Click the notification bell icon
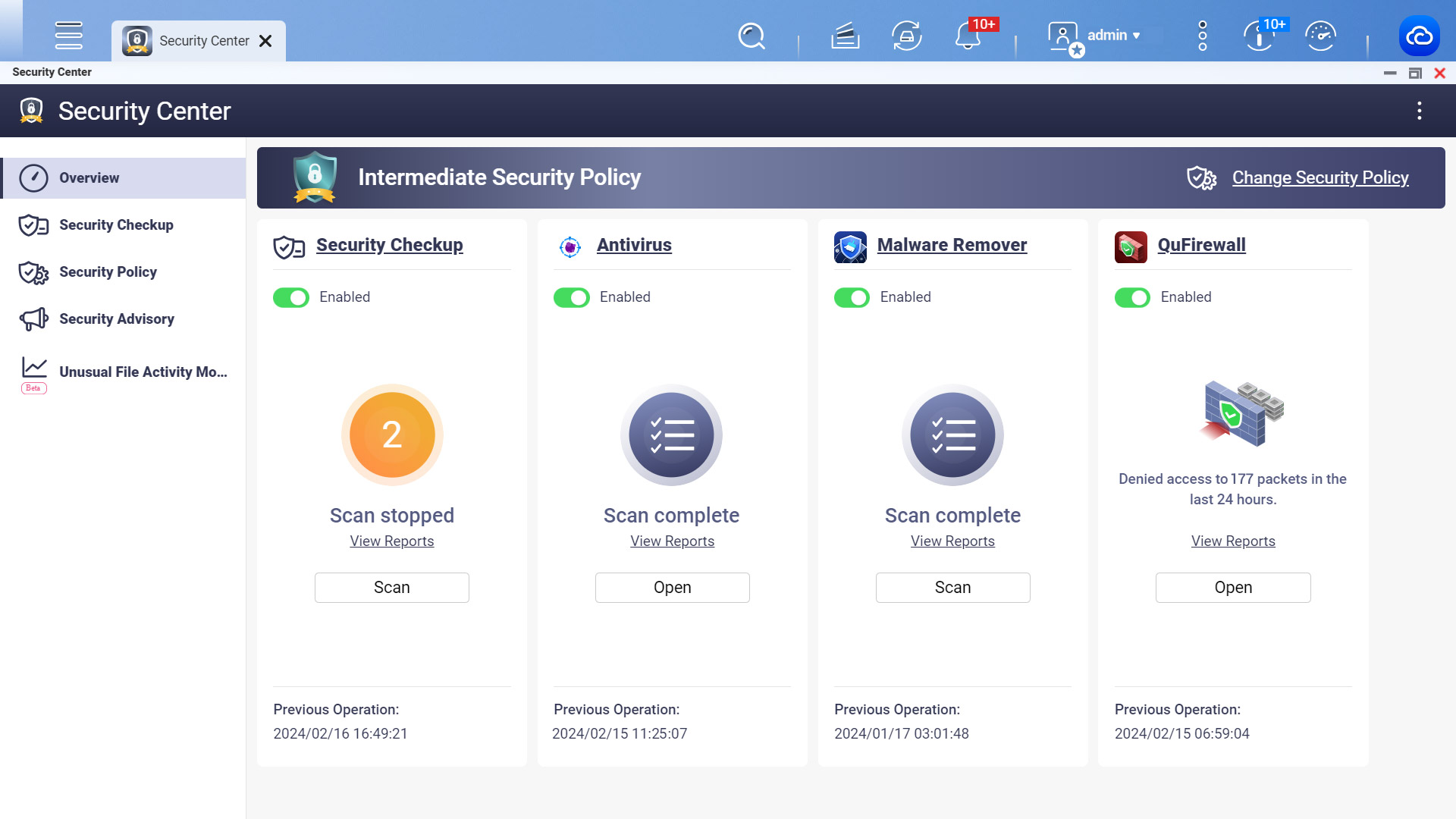 click(968, 36)
